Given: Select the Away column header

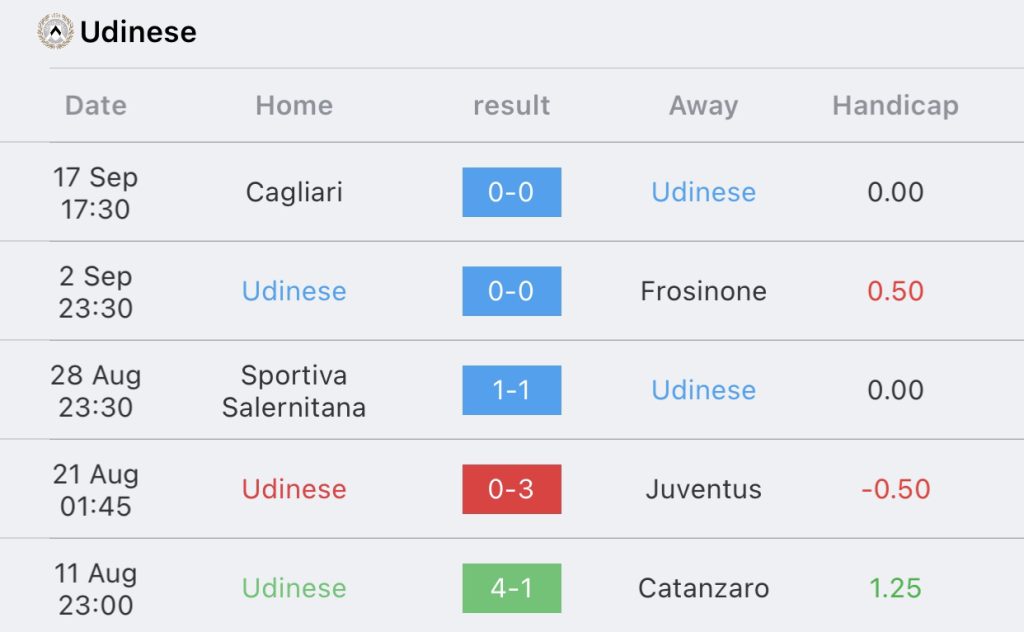Looking at the screenshot, I should coord(703,105).
